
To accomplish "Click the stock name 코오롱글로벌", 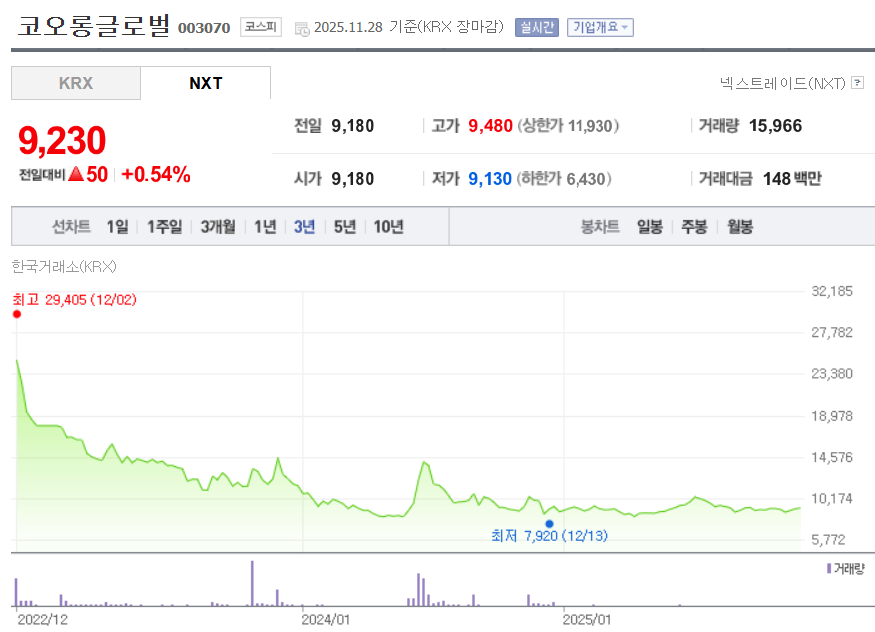I will 93,26.
